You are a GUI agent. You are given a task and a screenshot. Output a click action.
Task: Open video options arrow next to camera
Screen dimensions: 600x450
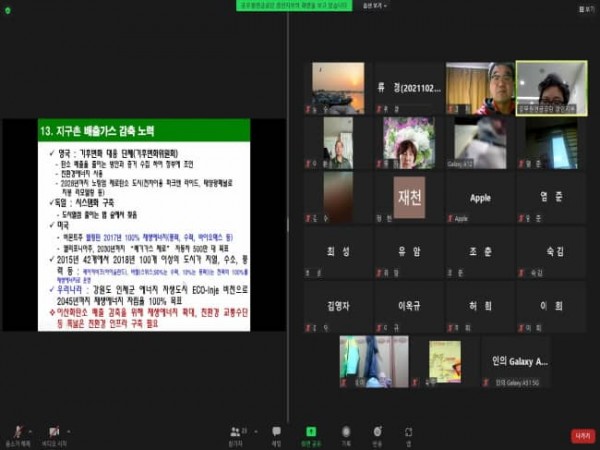(69, 432)
